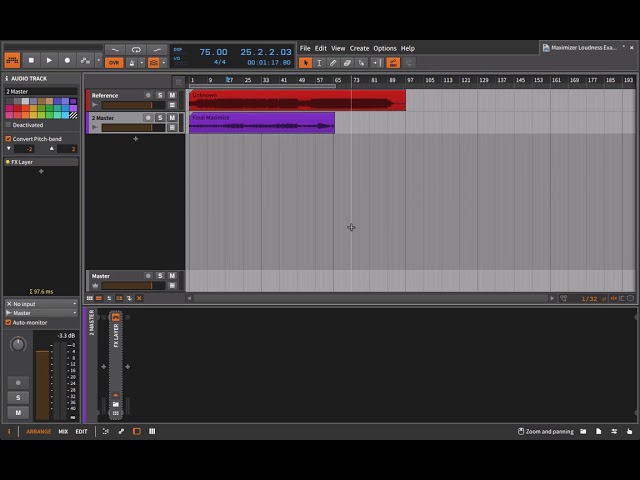Toggle follow playback button
The image size is (640, 480).
377,63
